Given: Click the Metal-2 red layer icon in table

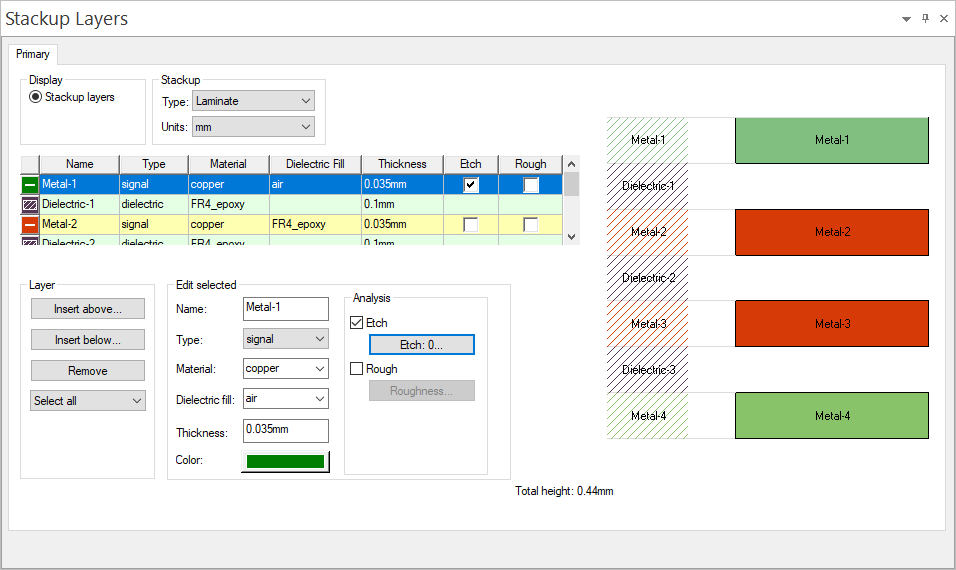Looking at the screenshot, I should tap(30, 224).
